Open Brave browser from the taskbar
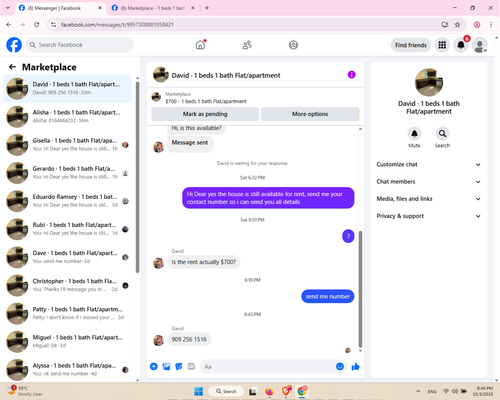 (x=286, y=391)
